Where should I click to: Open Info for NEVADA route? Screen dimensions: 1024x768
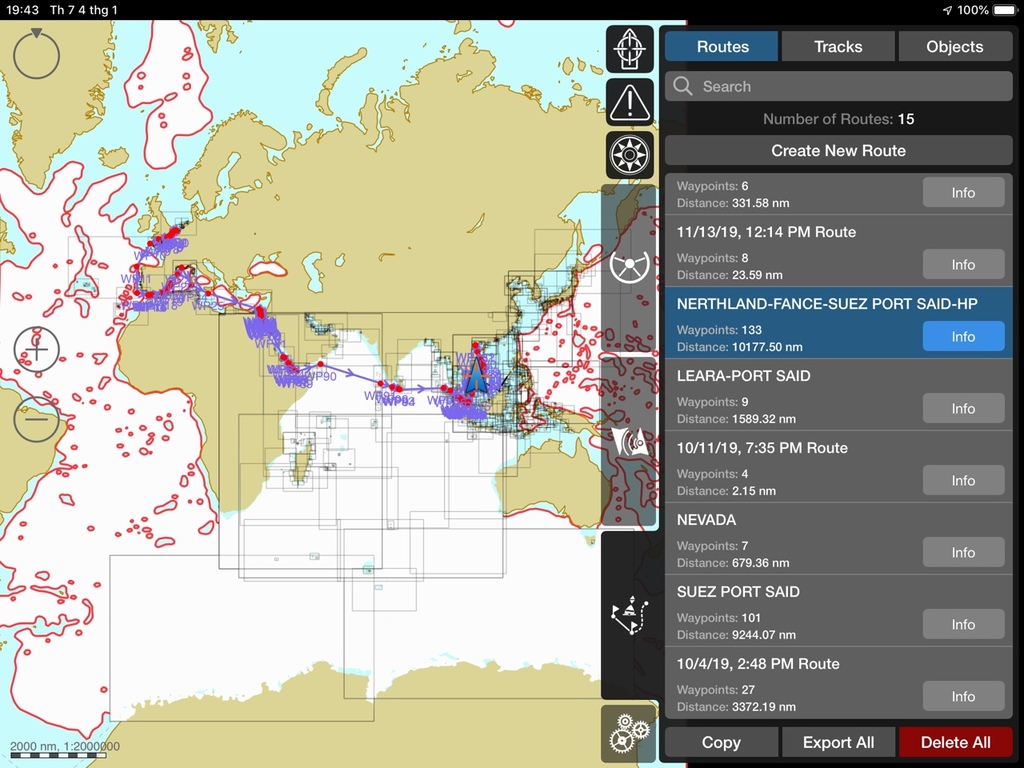(962, 553)
